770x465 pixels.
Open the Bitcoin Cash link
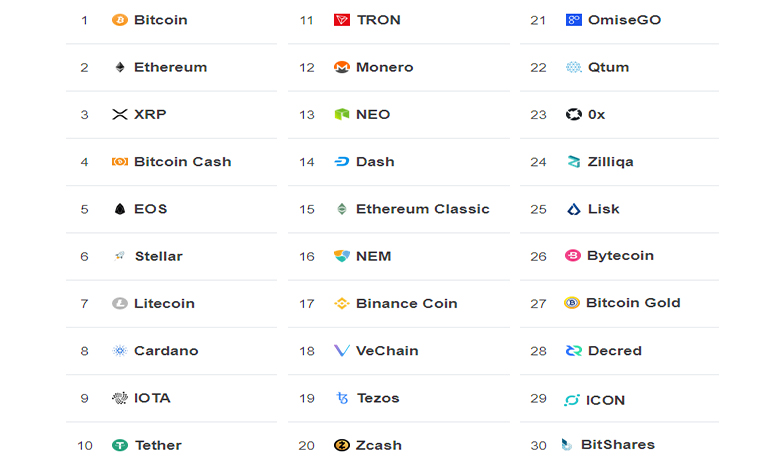click(x=183, y=162)
